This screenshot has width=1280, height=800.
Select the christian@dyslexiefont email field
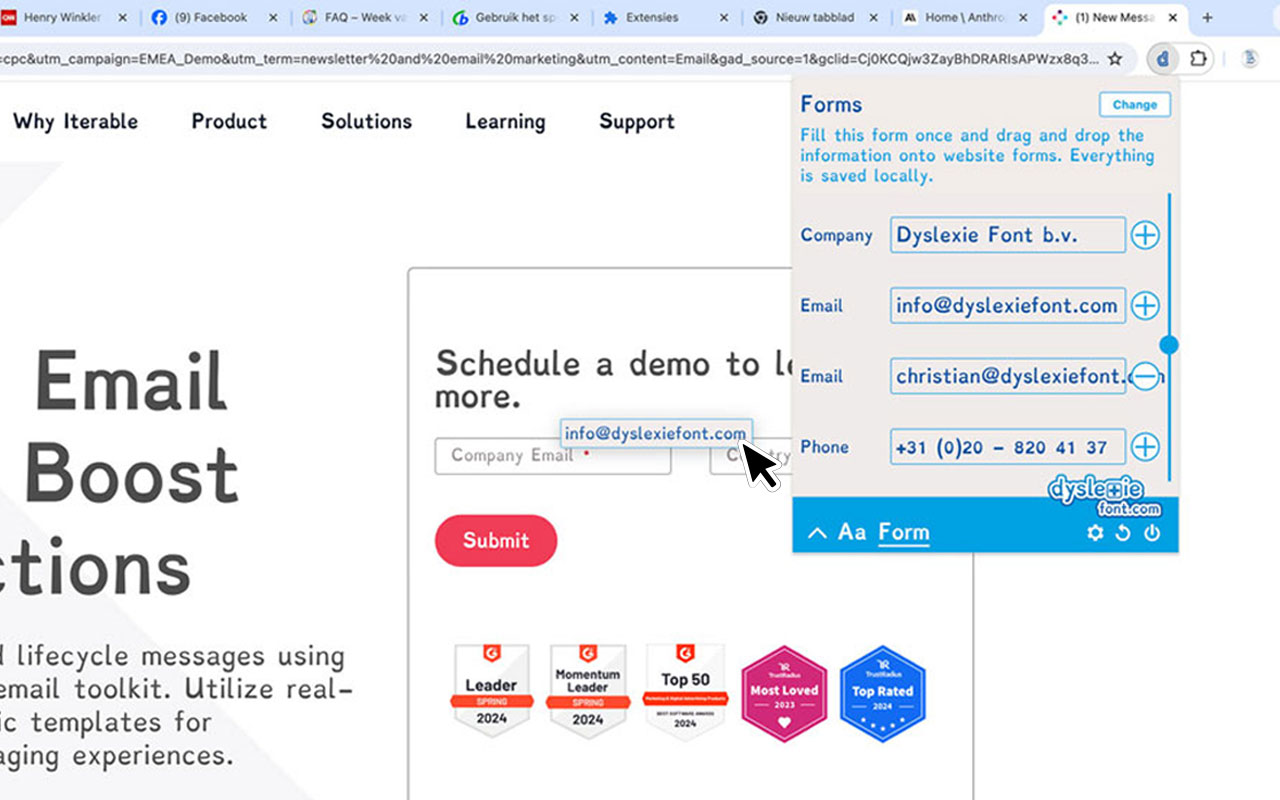tap(1008, 376)
